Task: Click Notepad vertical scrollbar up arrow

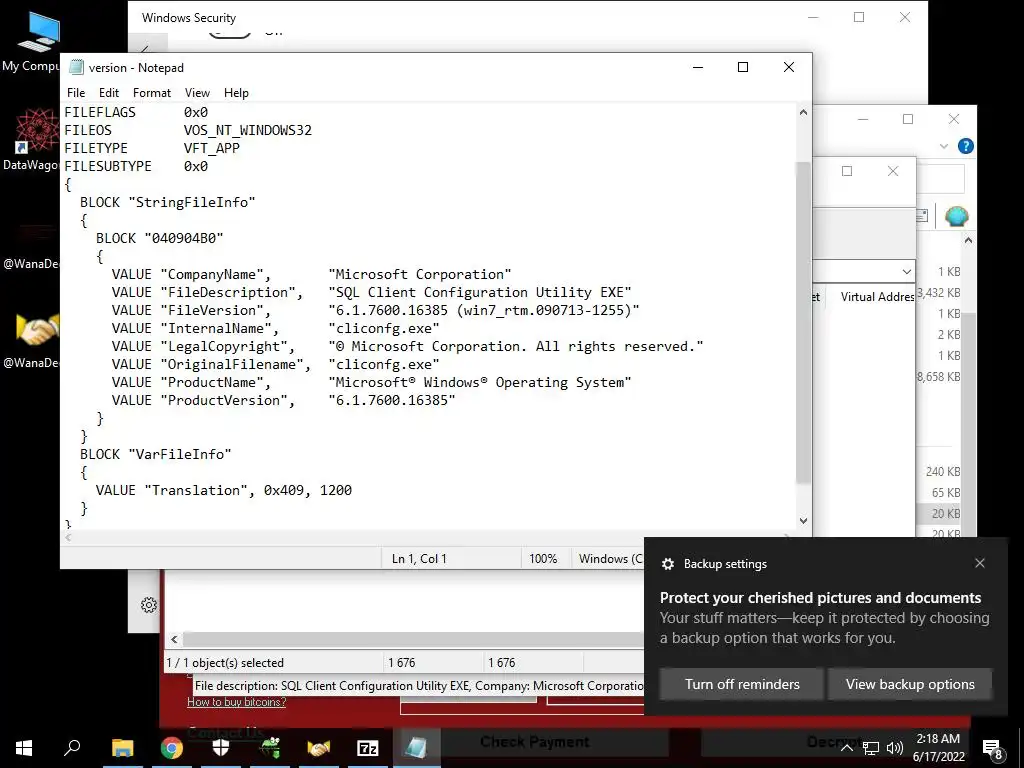Action: click(803, 112)
